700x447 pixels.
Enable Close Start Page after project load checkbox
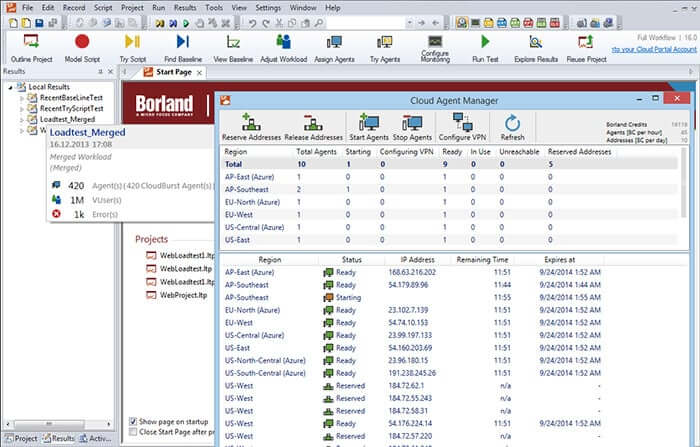pyautogui.click(x=133, y=432)
